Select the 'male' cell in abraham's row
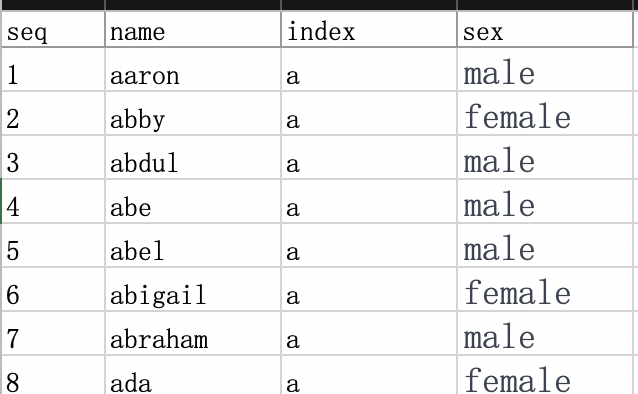Viewport: 638px width, 394px height. click(x=545, y=333)
